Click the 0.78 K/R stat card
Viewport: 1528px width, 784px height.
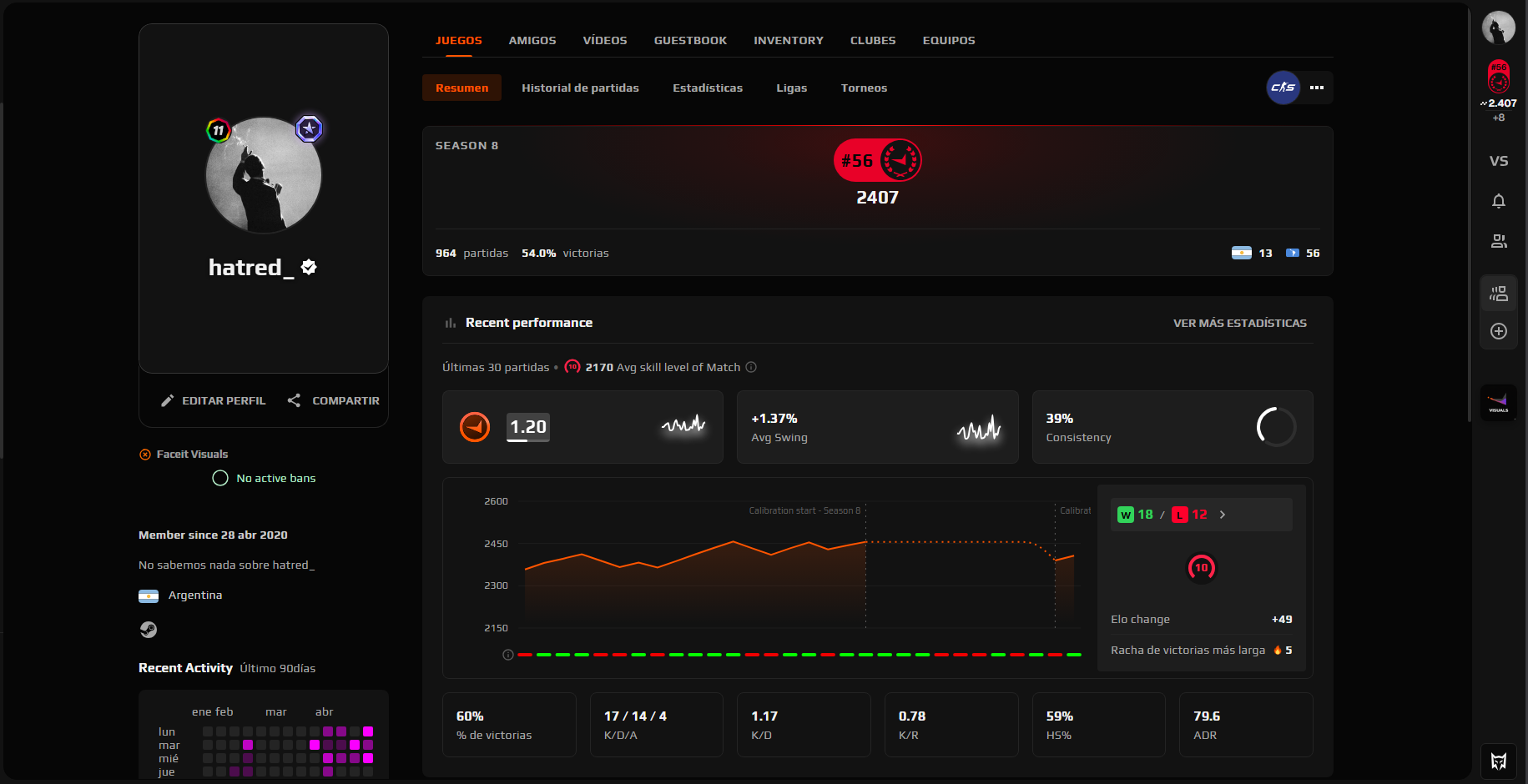[951, 725]
